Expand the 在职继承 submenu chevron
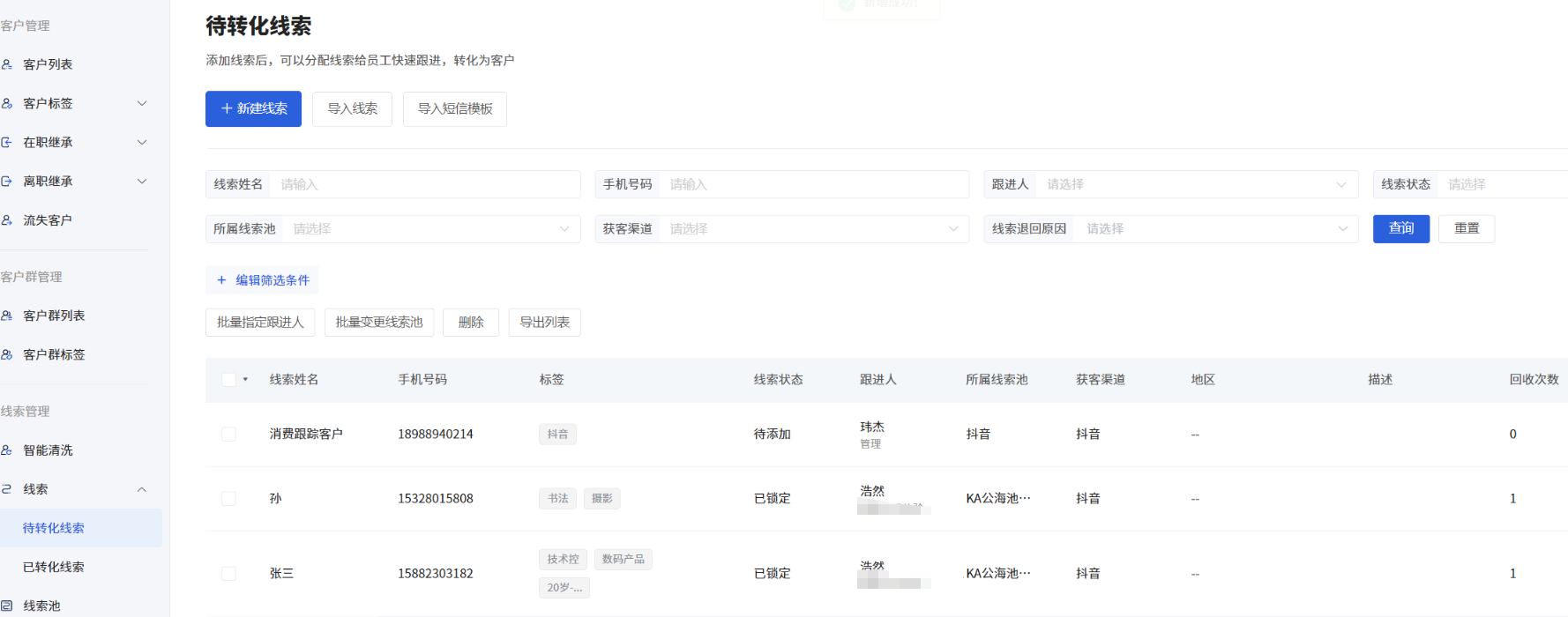Image resolution: width=1568 pixels, height=617 pixels. [x=142, y=142]
